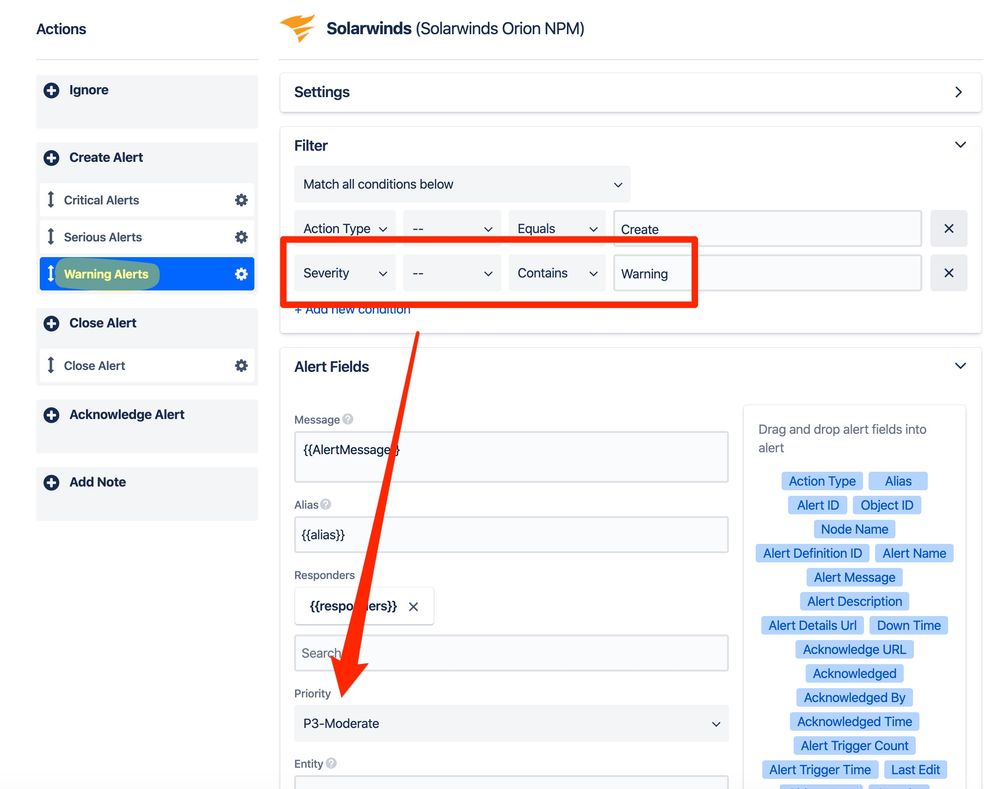Remove the Action Type filter condition
999x789 pixels.
(949, 229)
